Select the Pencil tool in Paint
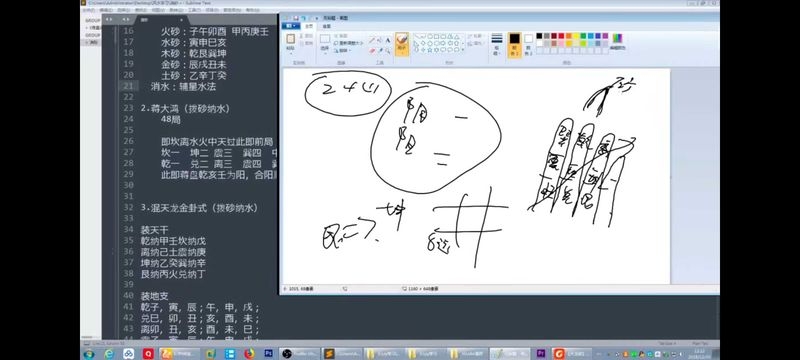 [x=371, y=40]
